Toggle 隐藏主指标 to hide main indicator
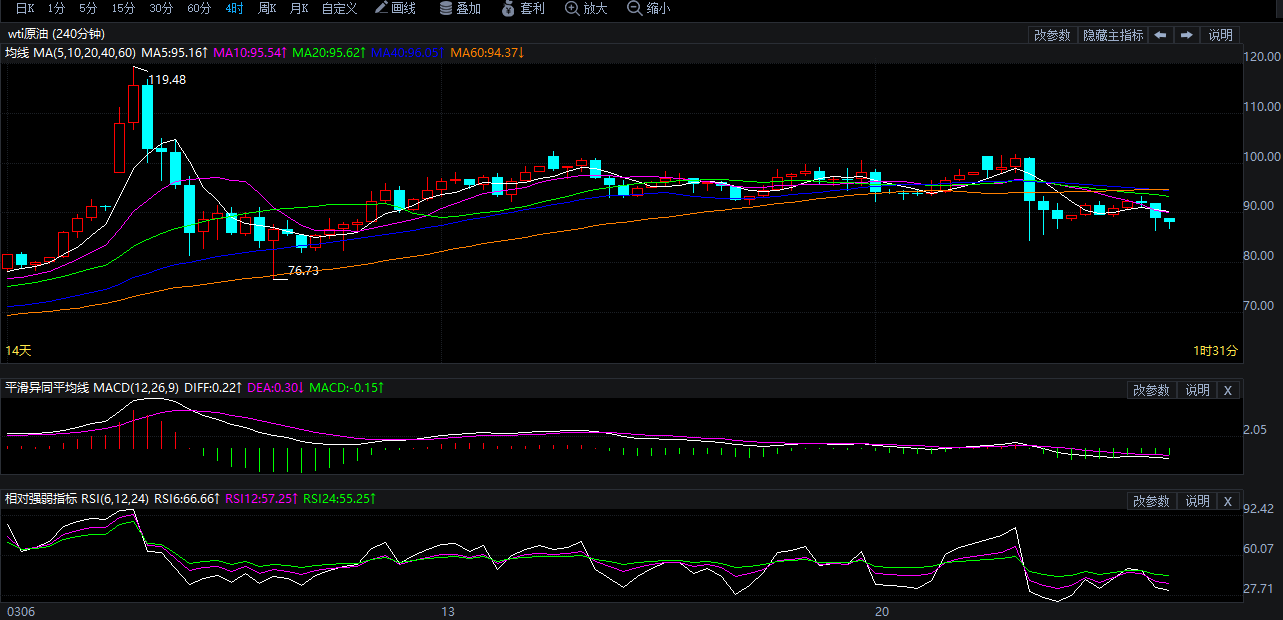Image resolution: width=1283 pixels, height=620 pixels. pos(1112,35)
